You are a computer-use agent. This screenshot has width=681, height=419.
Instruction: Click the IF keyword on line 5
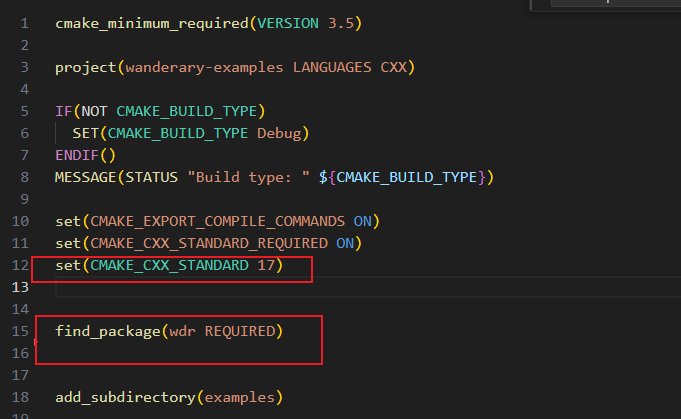coord(63,111)
